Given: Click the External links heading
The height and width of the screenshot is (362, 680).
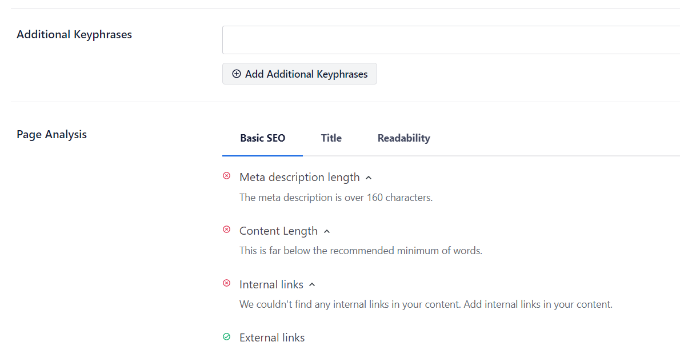Looking at the screenshot, I should [x=272, y=338].
